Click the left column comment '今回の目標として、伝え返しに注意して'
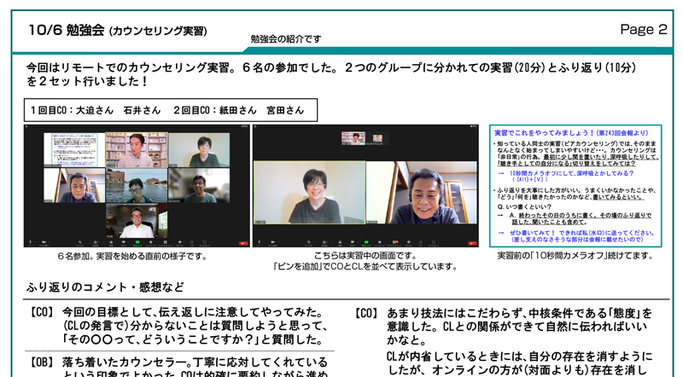683x377 pixels. (x=193, y=312)
